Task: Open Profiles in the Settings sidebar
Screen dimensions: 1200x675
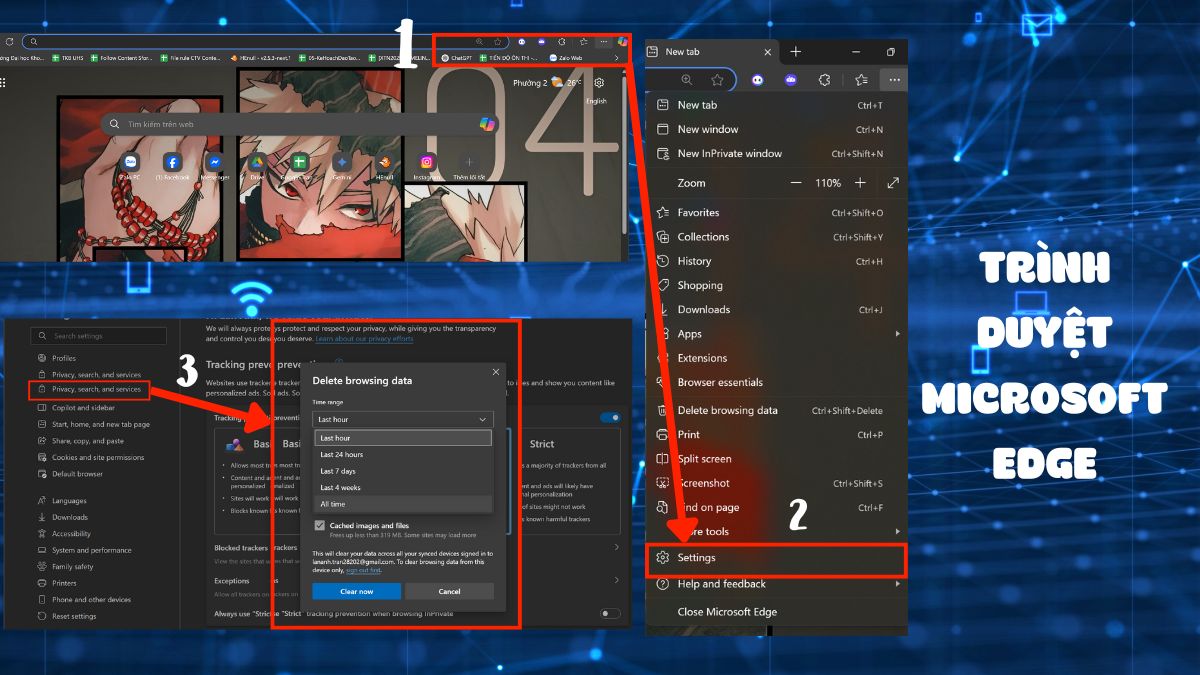Action: [64, 358]
